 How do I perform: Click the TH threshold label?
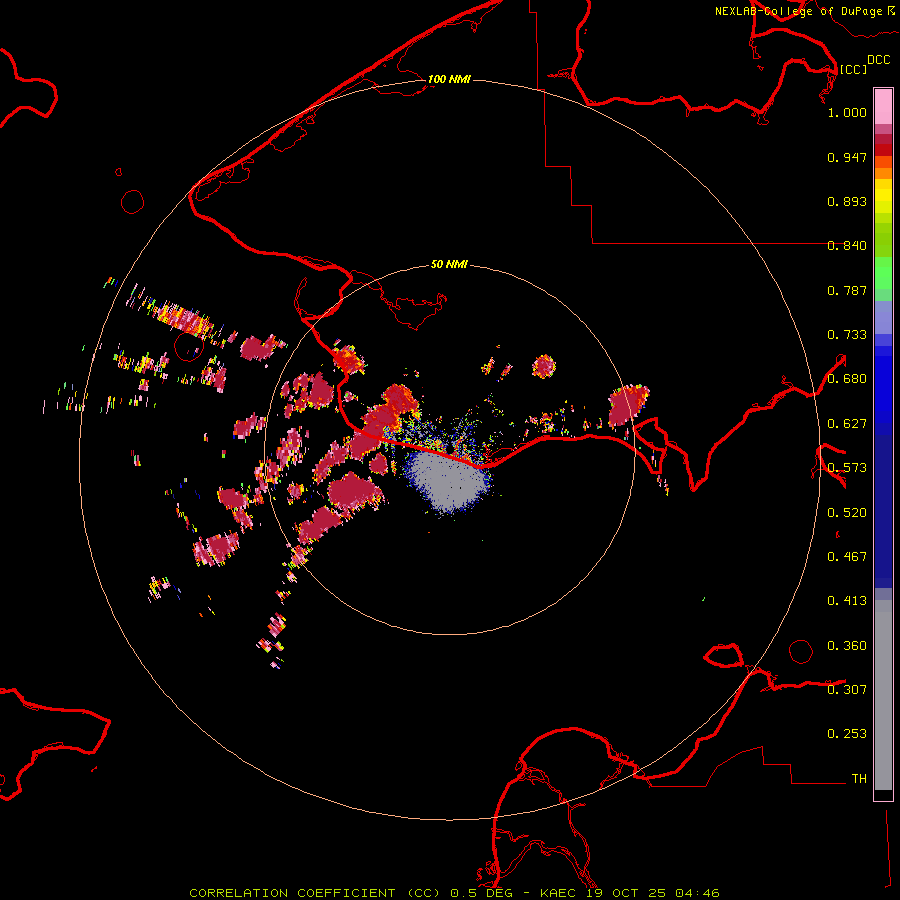859,779
